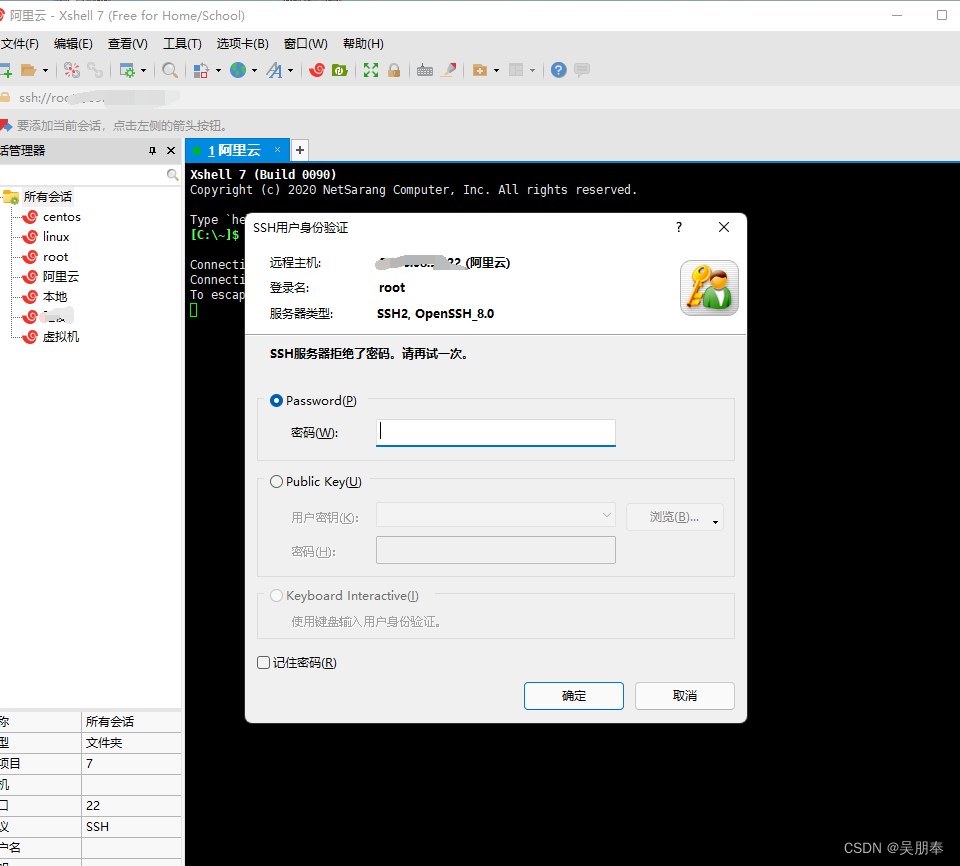
Task: Click the new folder plus toolbar icon
Action: [x=480, y=70]
